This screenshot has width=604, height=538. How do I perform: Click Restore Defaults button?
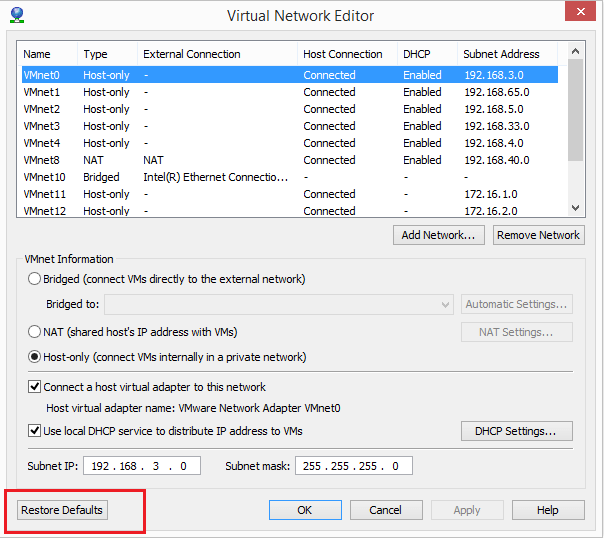[62, 510]
